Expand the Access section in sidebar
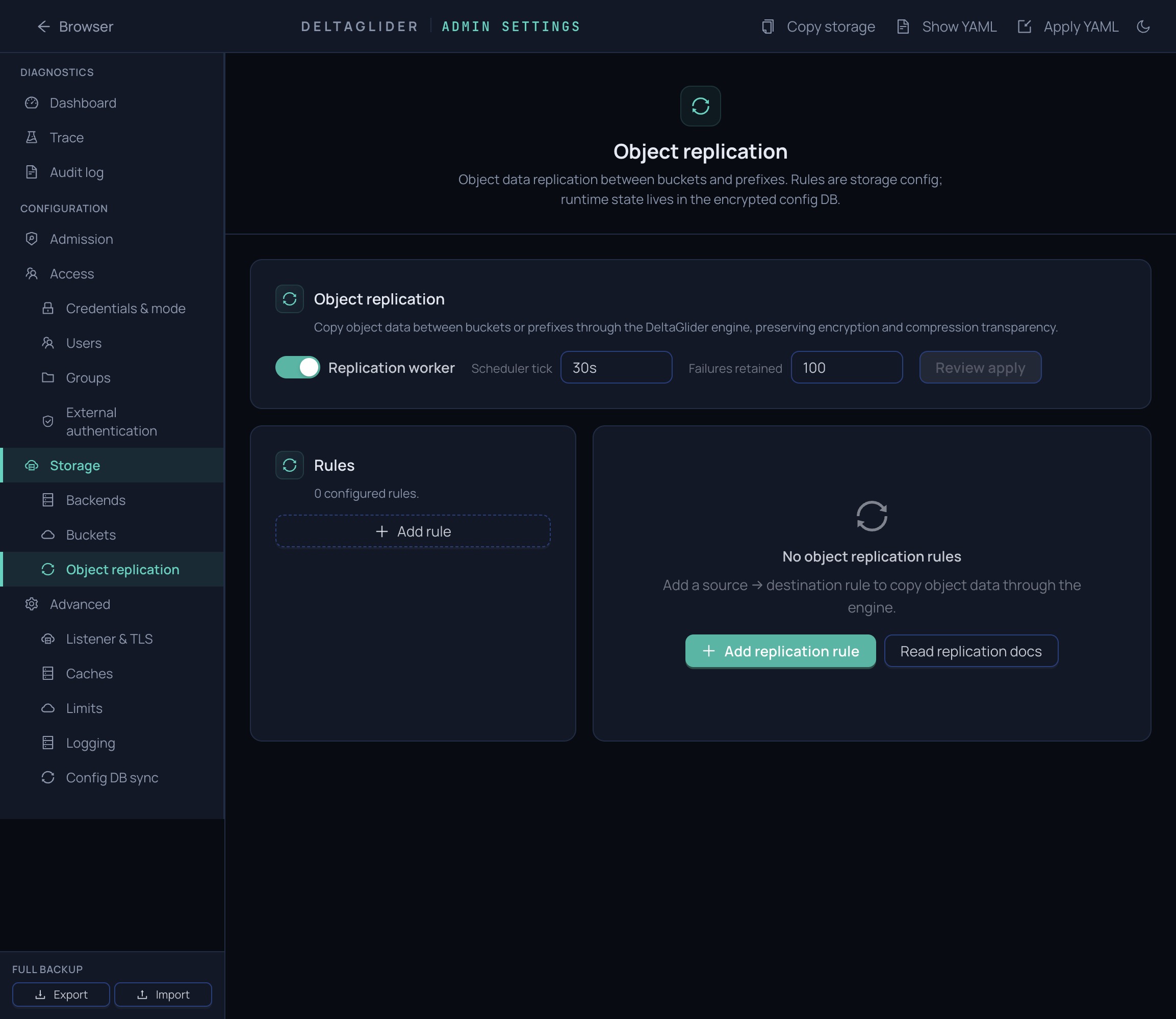 click(x=71, y=273)
